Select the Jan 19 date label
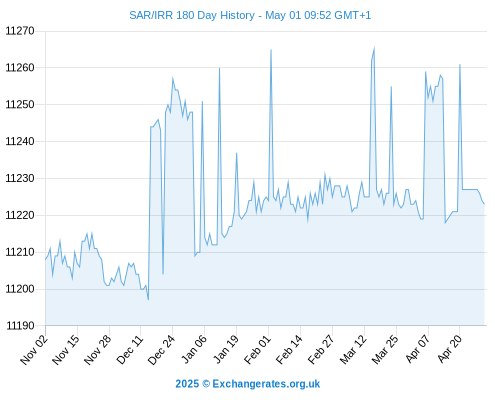The width and height of the screenshot is (495, 400). click(x=226, y=349)
